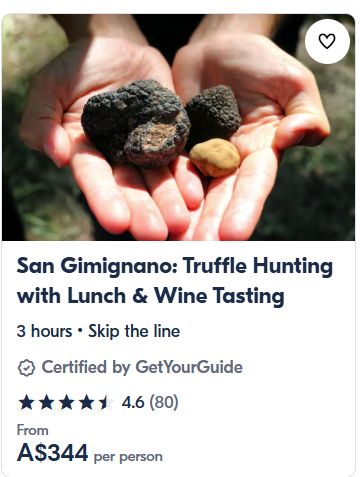Open the truffle hands photo
This screenshot has width=360, height=477.
(178, 127)
